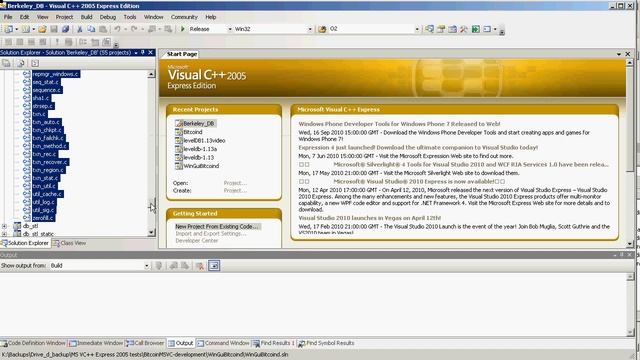The height and width of the screenshot is (360, 640).
Task: Click Windows Phone Developer Tools news headline
Action: coord(399,124)
